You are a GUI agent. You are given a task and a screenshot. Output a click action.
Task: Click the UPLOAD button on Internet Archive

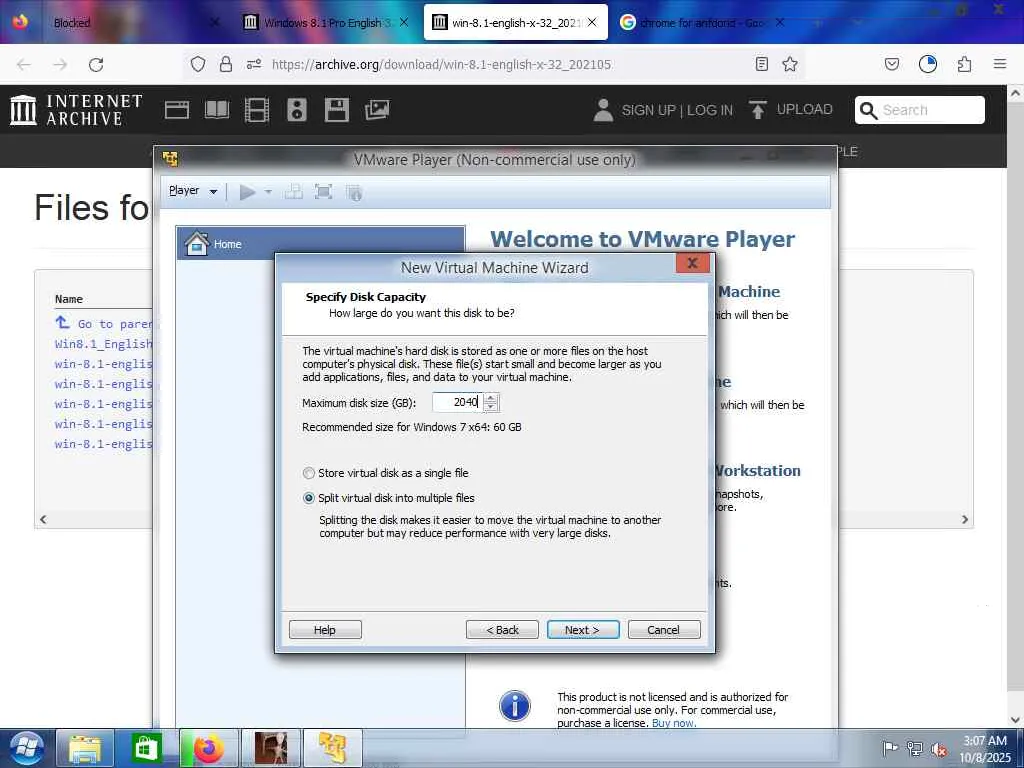[x=791, y=109]
